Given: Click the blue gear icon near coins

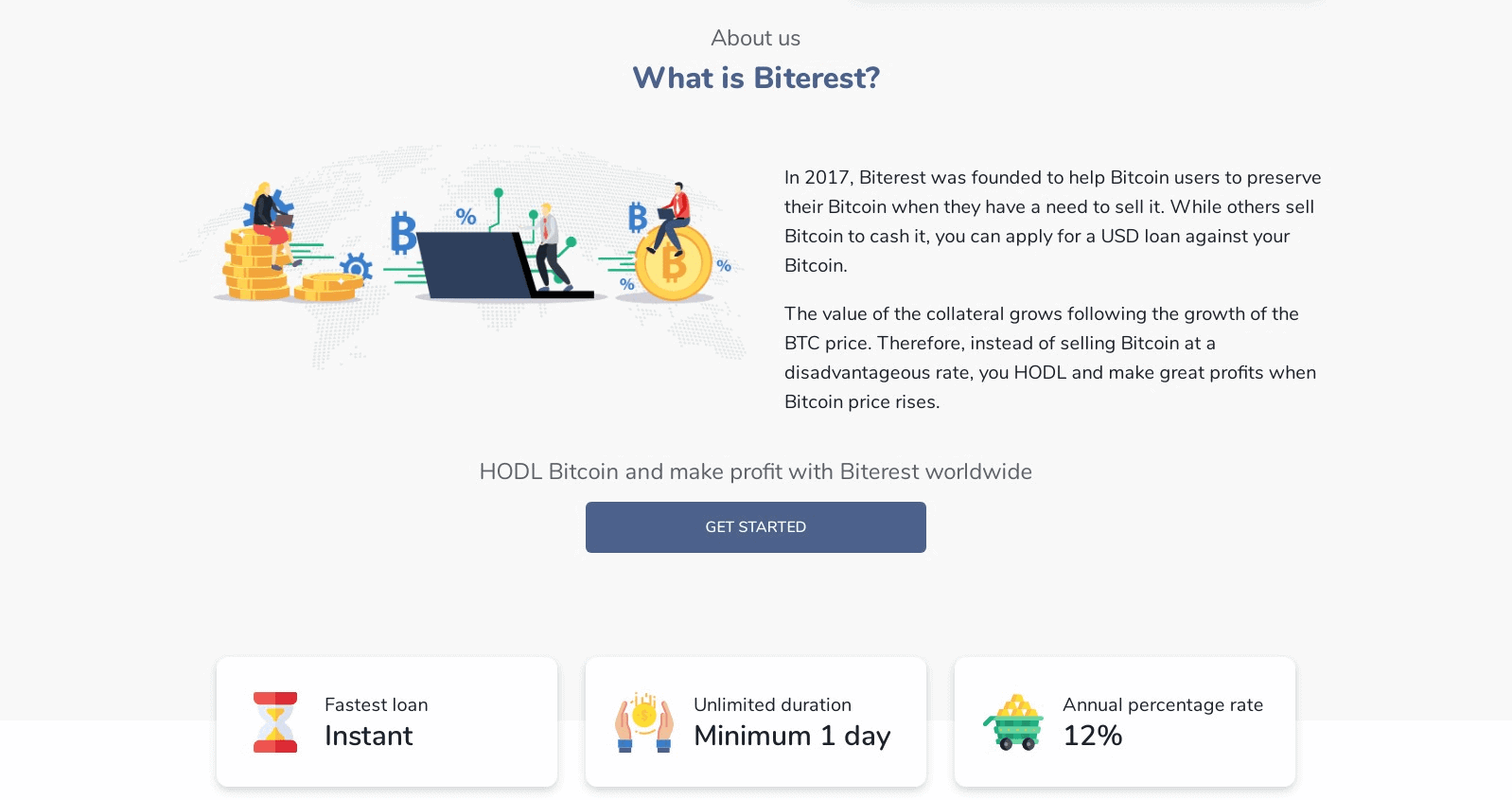Looking at the screenshot, I should [356, 267].
